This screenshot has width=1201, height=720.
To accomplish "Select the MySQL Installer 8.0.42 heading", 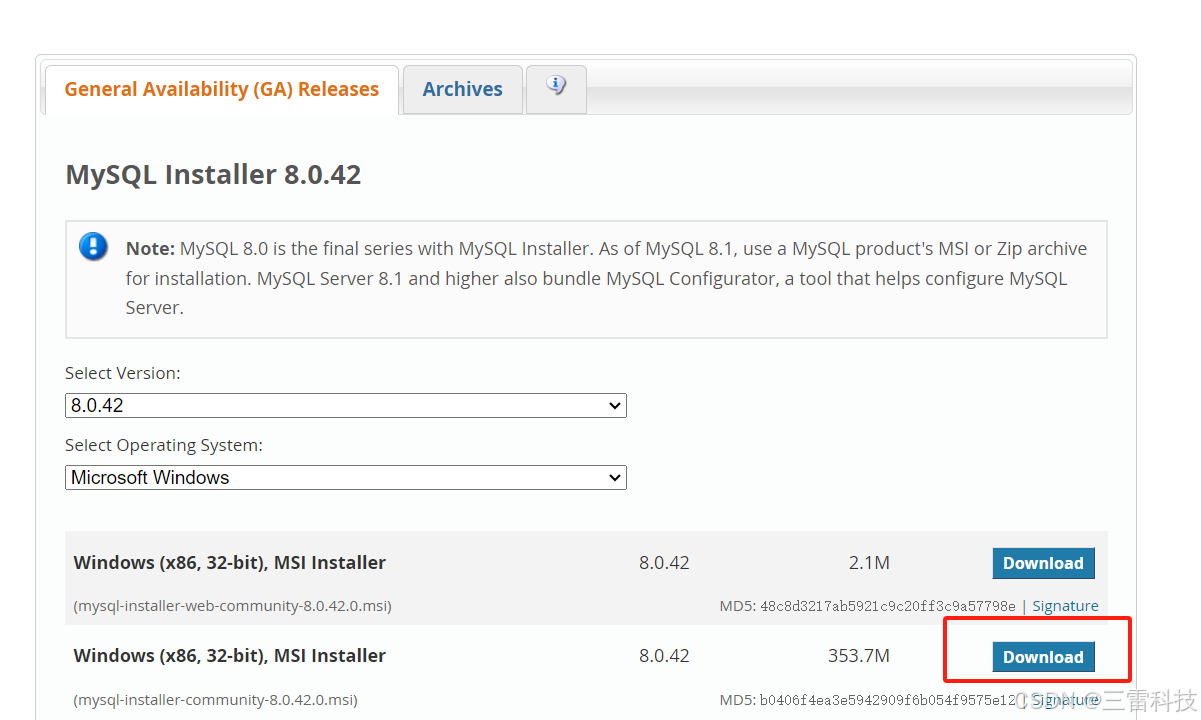I will (213, 175).
